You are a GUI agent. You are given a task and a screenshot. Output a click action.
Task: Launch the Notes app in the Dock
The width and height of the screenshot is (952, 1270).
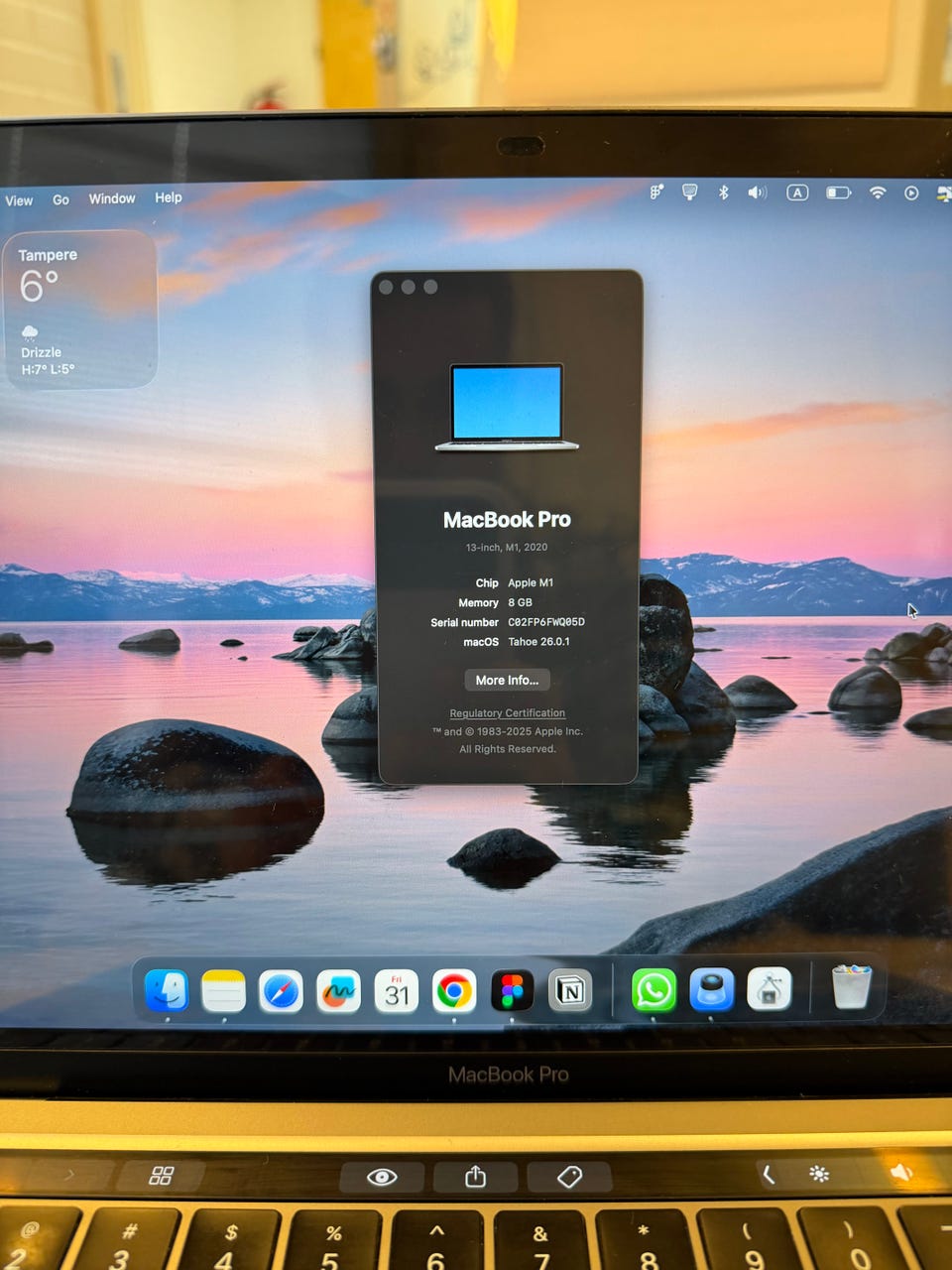(223, 991)
